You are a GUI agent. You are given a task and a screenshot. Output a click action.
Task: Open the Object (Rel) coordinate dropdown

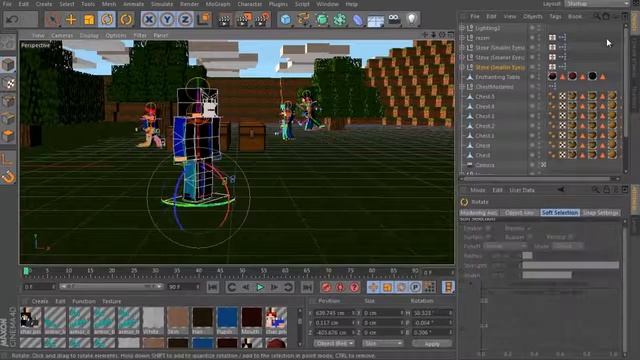334,343
